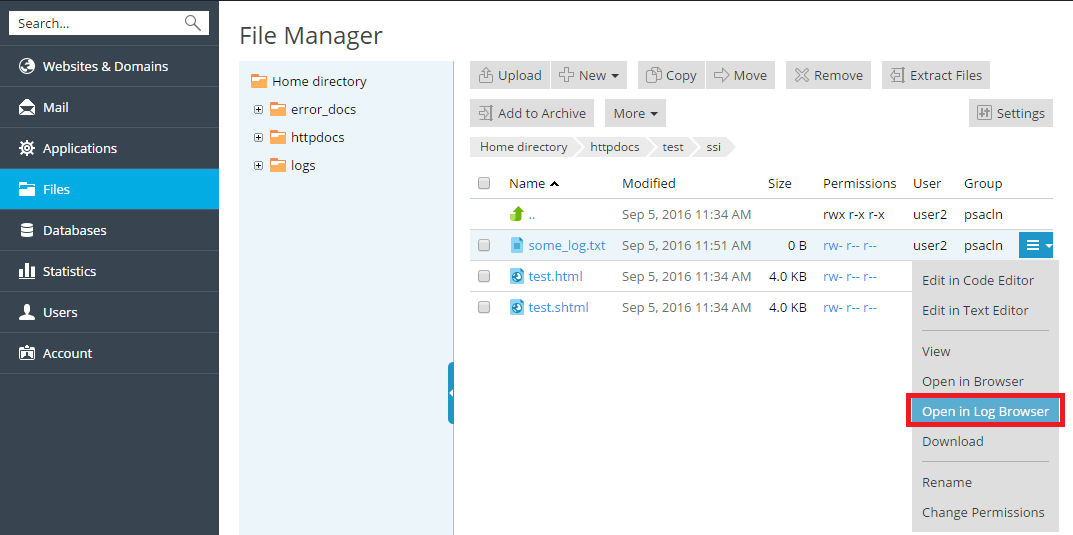Viewport: 1073px width, 535px height.
Task: Collapse the folder tree panel handle
Action: point(450,393)
